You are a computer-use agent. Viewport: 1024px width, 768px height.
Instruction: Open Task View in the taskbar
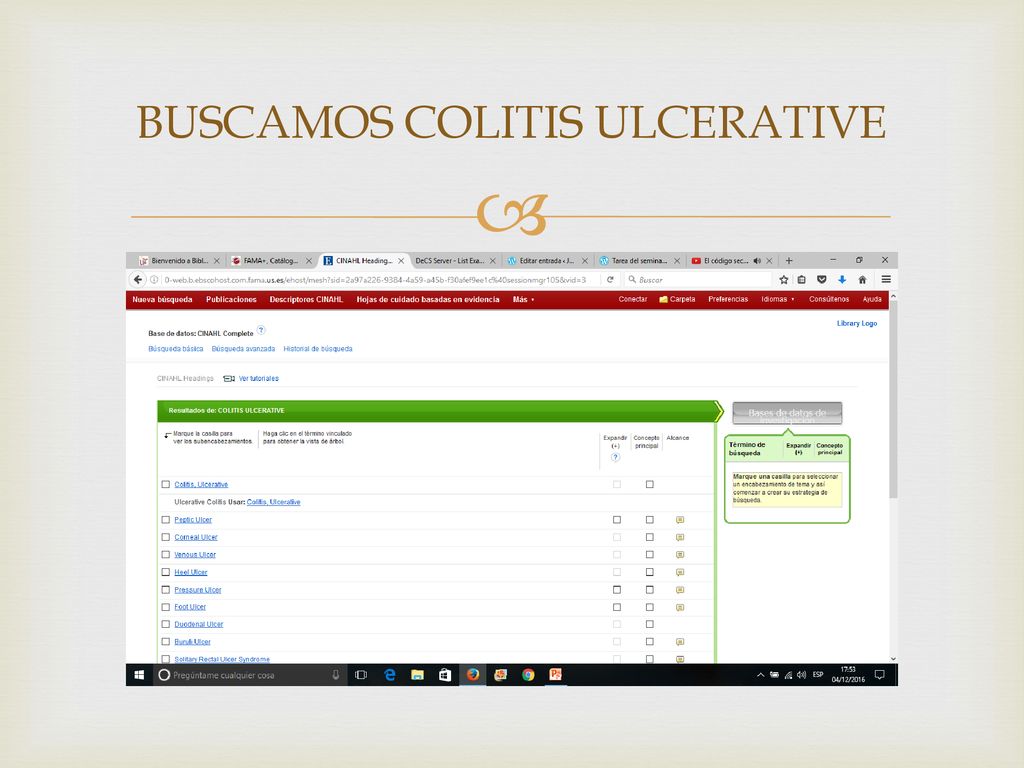360,675
